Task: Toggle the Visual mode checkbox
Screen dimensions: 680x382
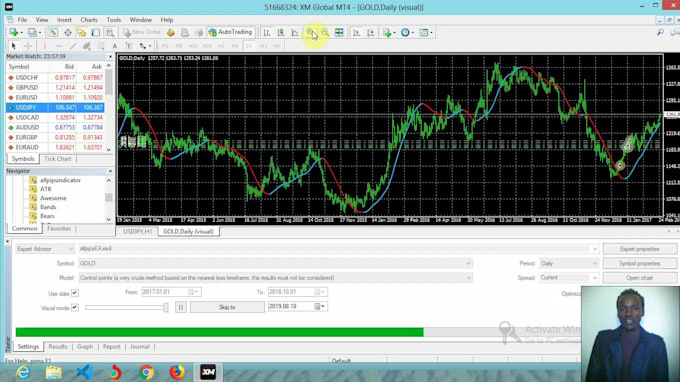Action: pyautogui.click(x=75, y=307)
